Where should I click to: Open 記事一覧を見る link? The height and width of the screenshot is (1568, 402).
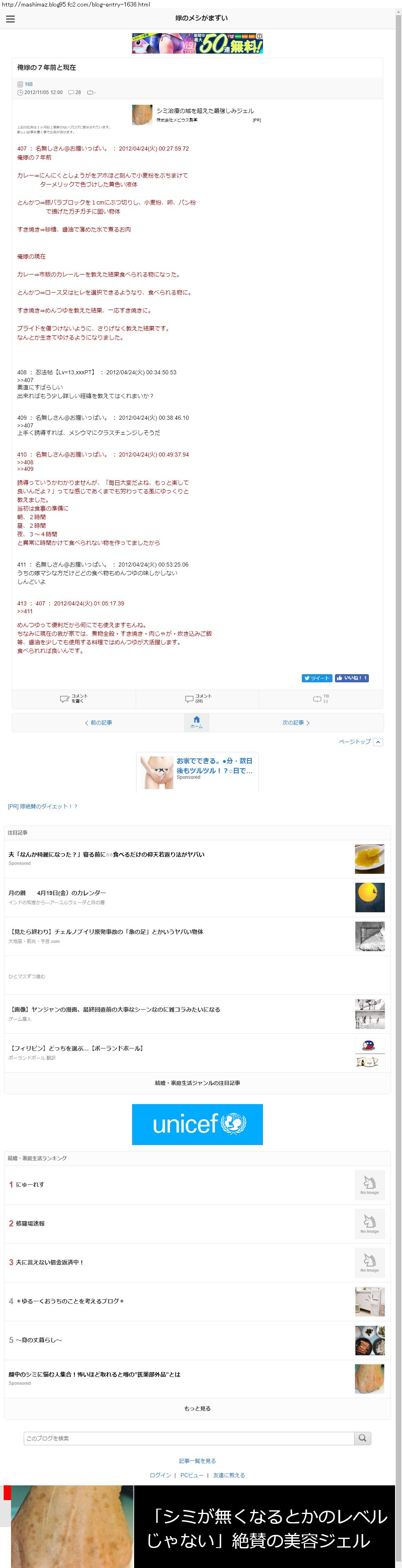point(198,1461)
